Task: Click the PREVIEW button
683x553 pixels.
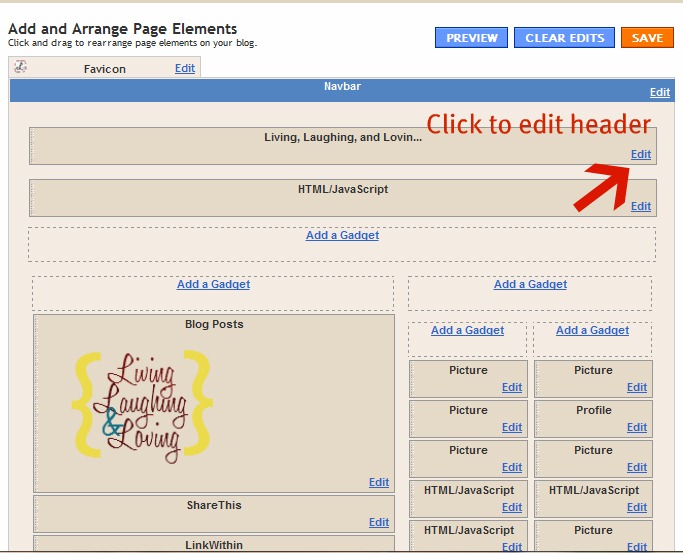Action: click(471, 38)
